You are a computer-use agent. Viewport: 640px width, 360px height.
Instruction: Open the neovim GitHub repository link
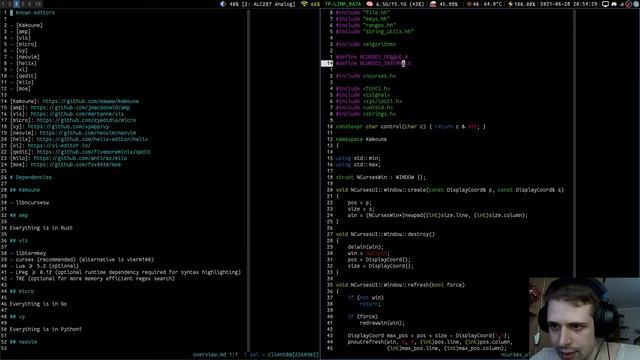88,133
